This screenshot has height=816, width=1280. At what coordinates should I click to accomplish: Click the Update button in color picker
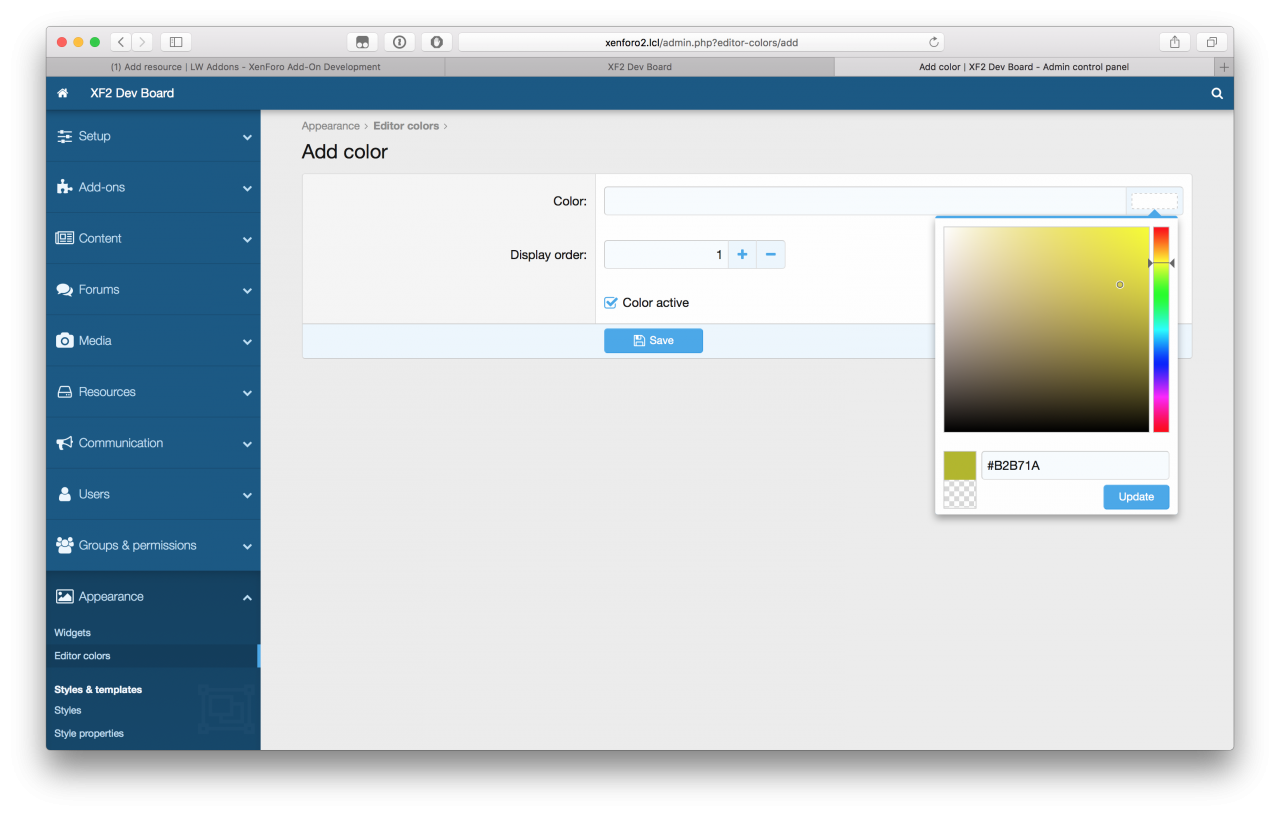point(1136,497)
